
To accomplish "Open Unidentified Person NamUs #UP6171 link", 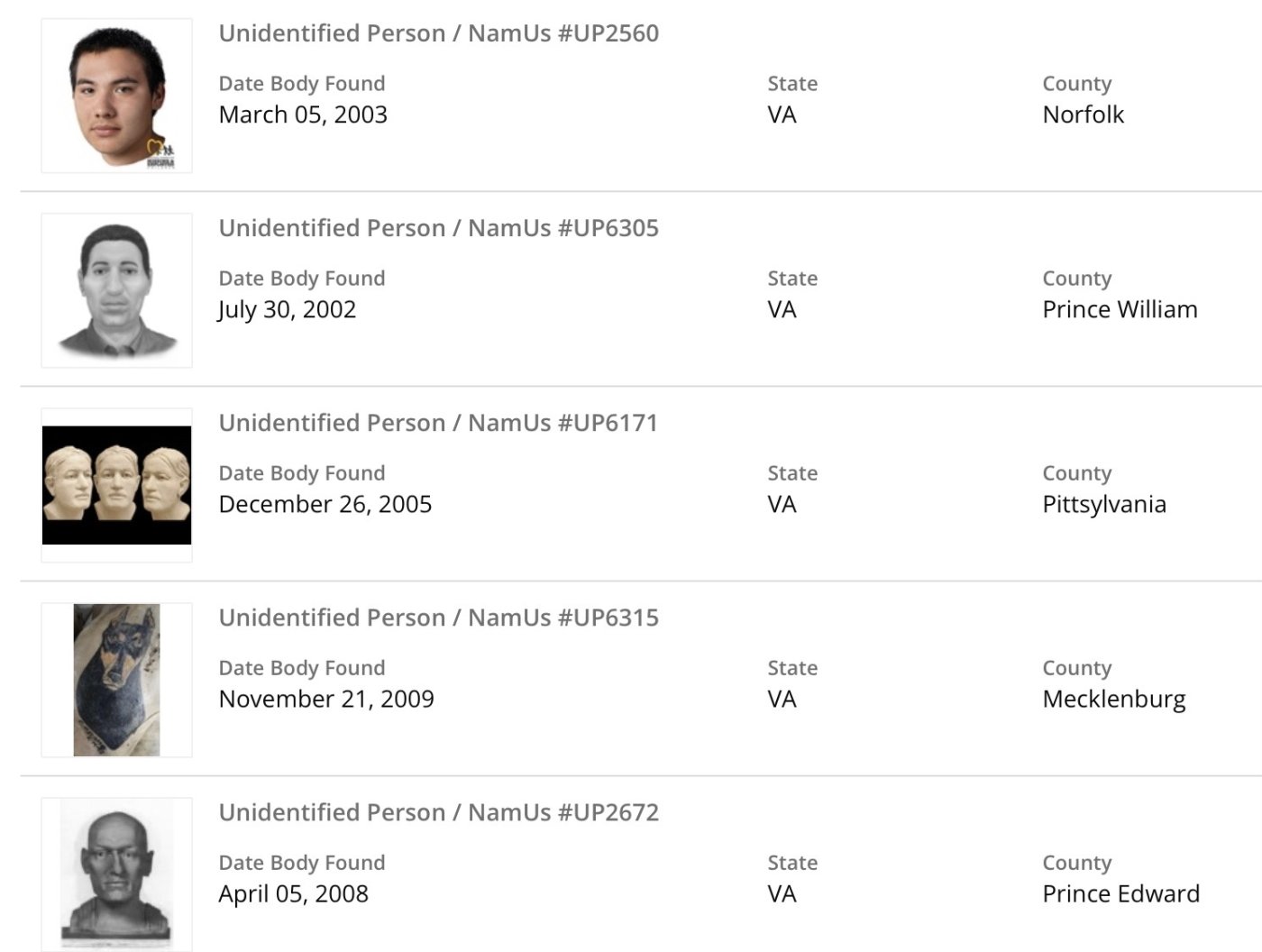I will [x=439, y=423].
